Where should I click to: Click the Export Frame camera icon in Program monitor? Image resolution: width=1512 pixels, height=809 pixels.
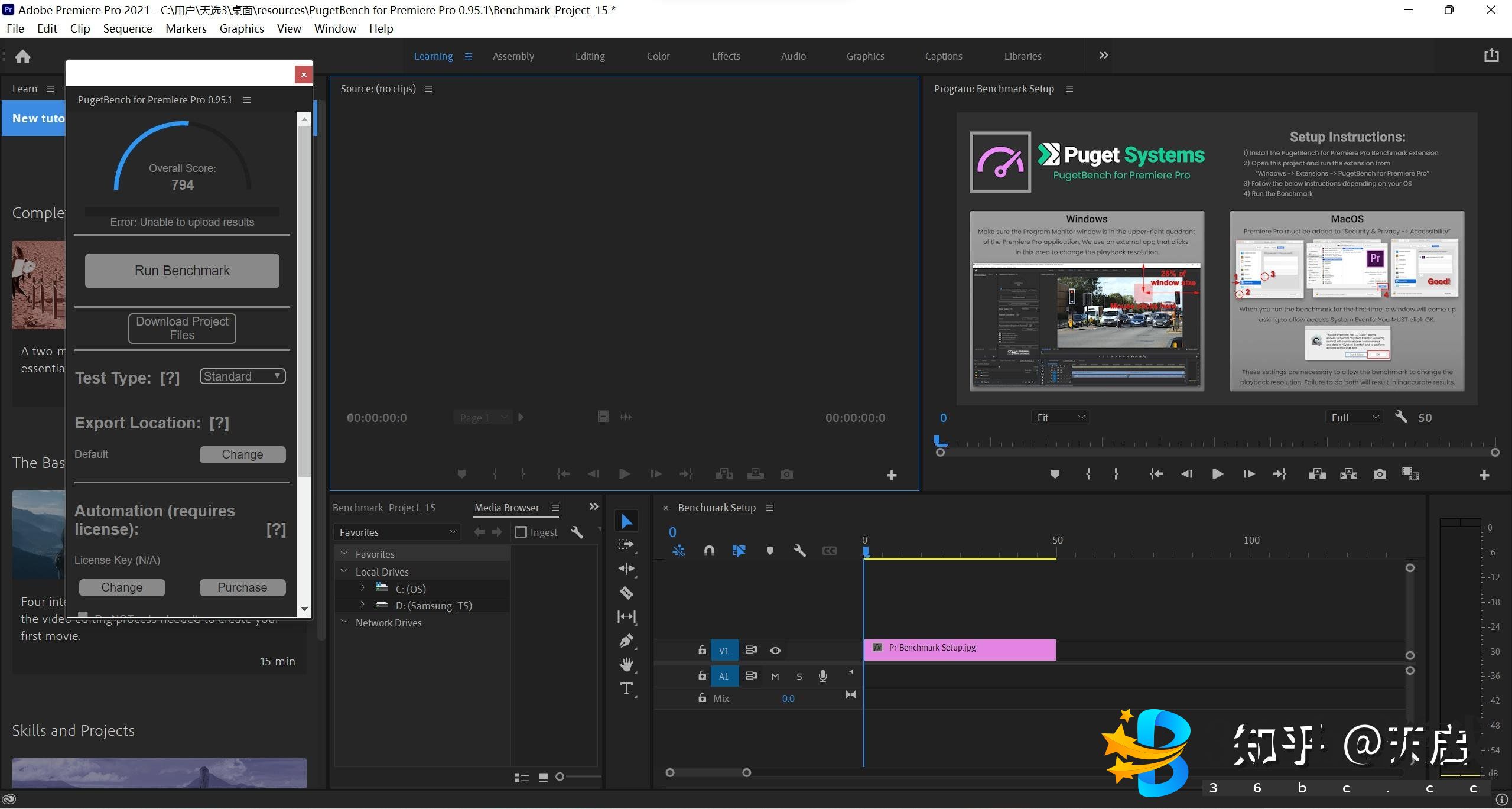(1379, 474)
